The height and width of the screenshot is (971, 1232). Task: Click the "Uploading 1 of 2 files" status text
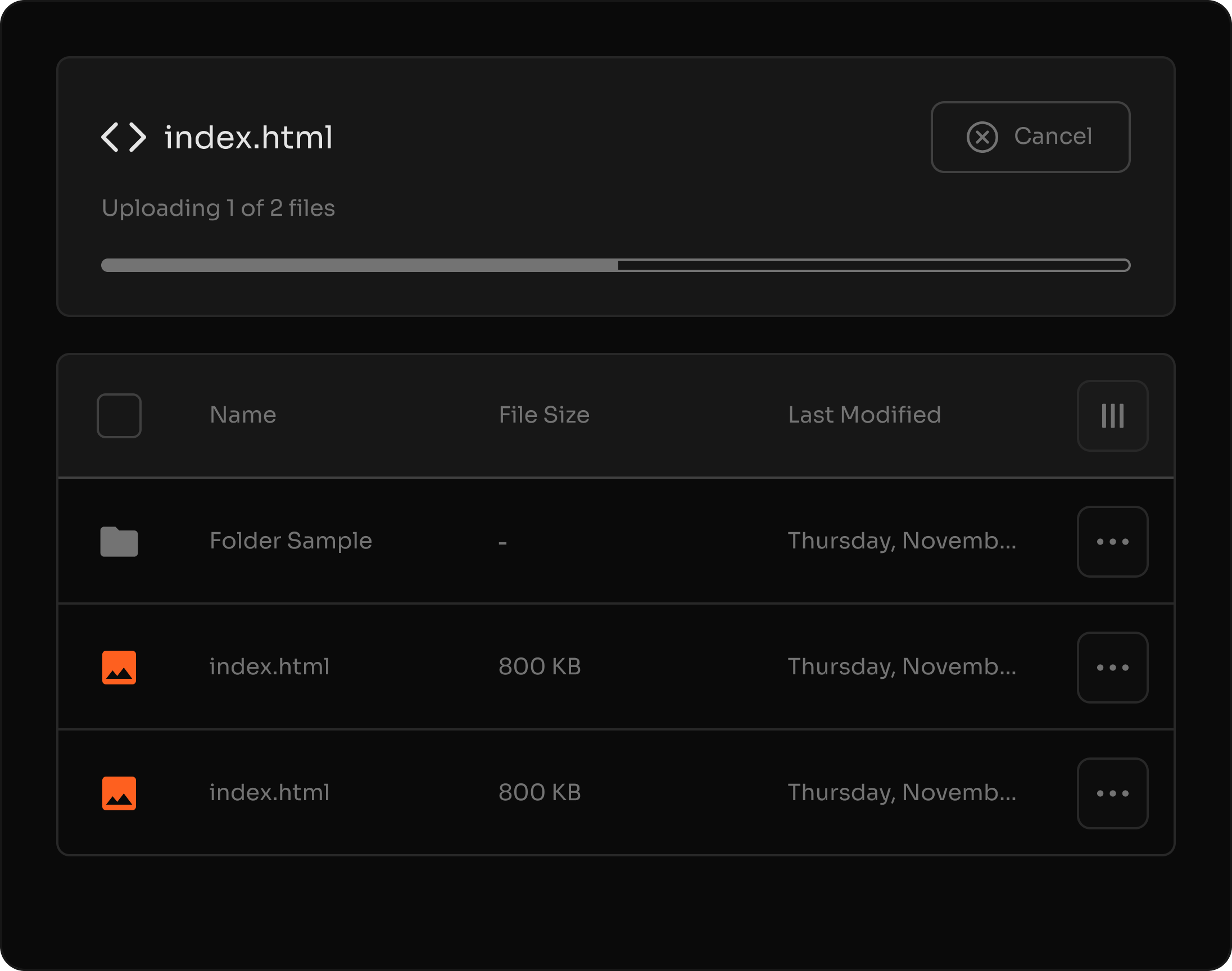point(218,208)
